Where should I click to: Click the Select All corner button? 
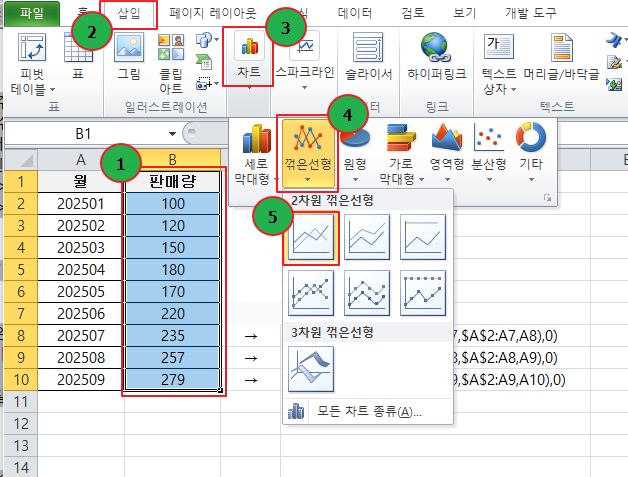point(21,160)
